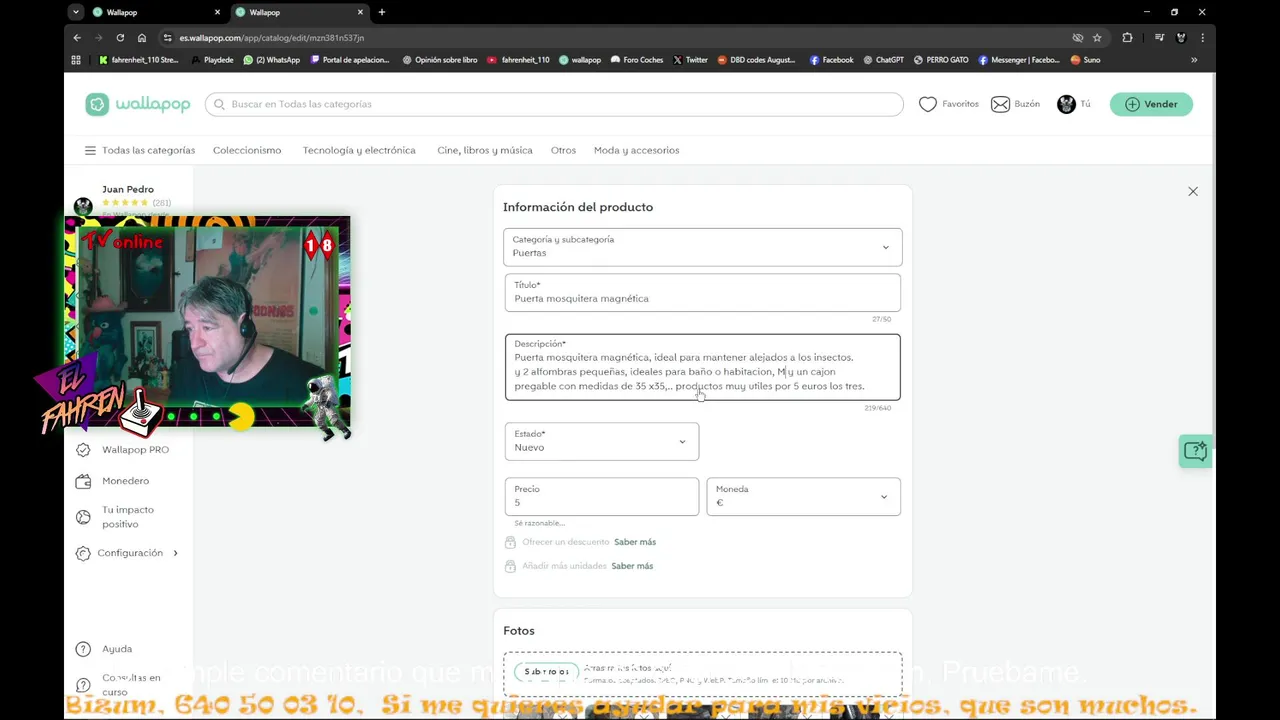This screenshot has height=720, width=1280.
Task: Open Favoritos heart icon
Action: coord(928,104)
